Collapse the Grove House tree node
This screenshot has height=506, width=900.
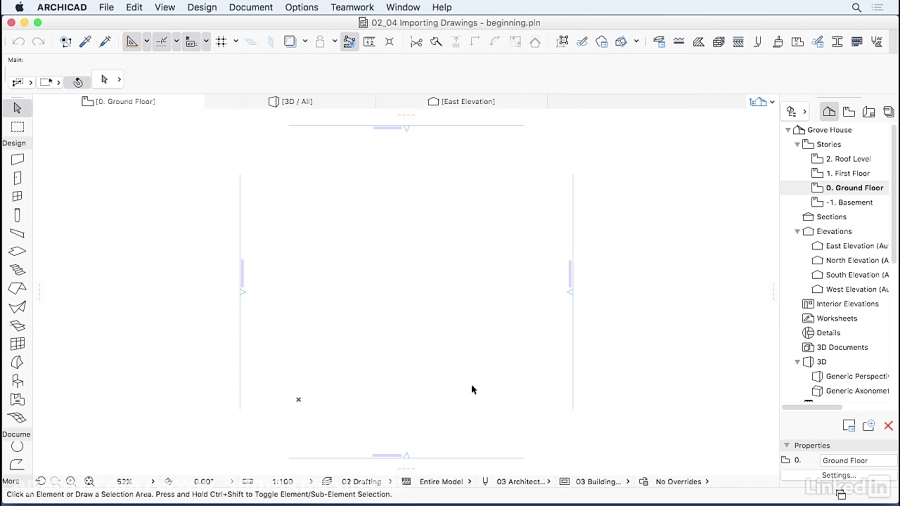788,130
